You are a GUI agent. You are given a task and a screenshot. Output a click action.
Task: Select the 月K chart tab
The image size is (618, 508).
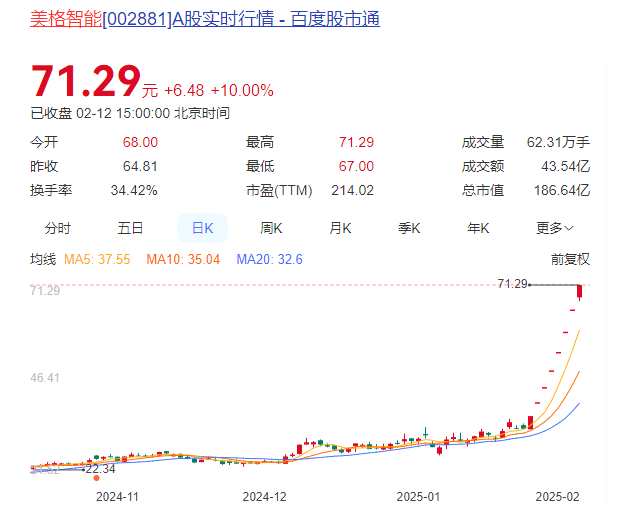[x=340, y=228]
